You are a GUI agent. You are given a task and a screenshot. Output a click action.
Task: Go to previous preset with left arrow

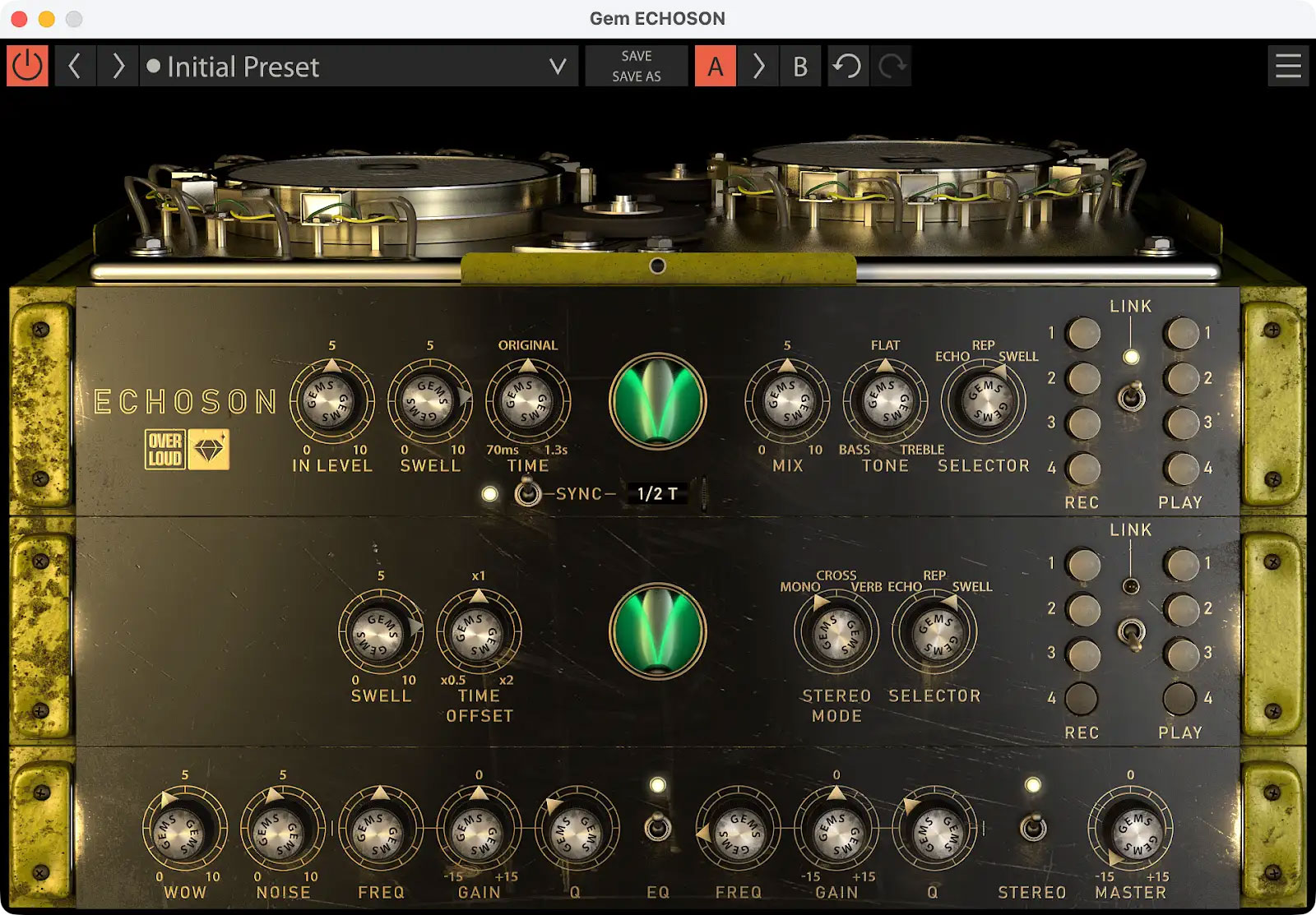coord(75,66)
